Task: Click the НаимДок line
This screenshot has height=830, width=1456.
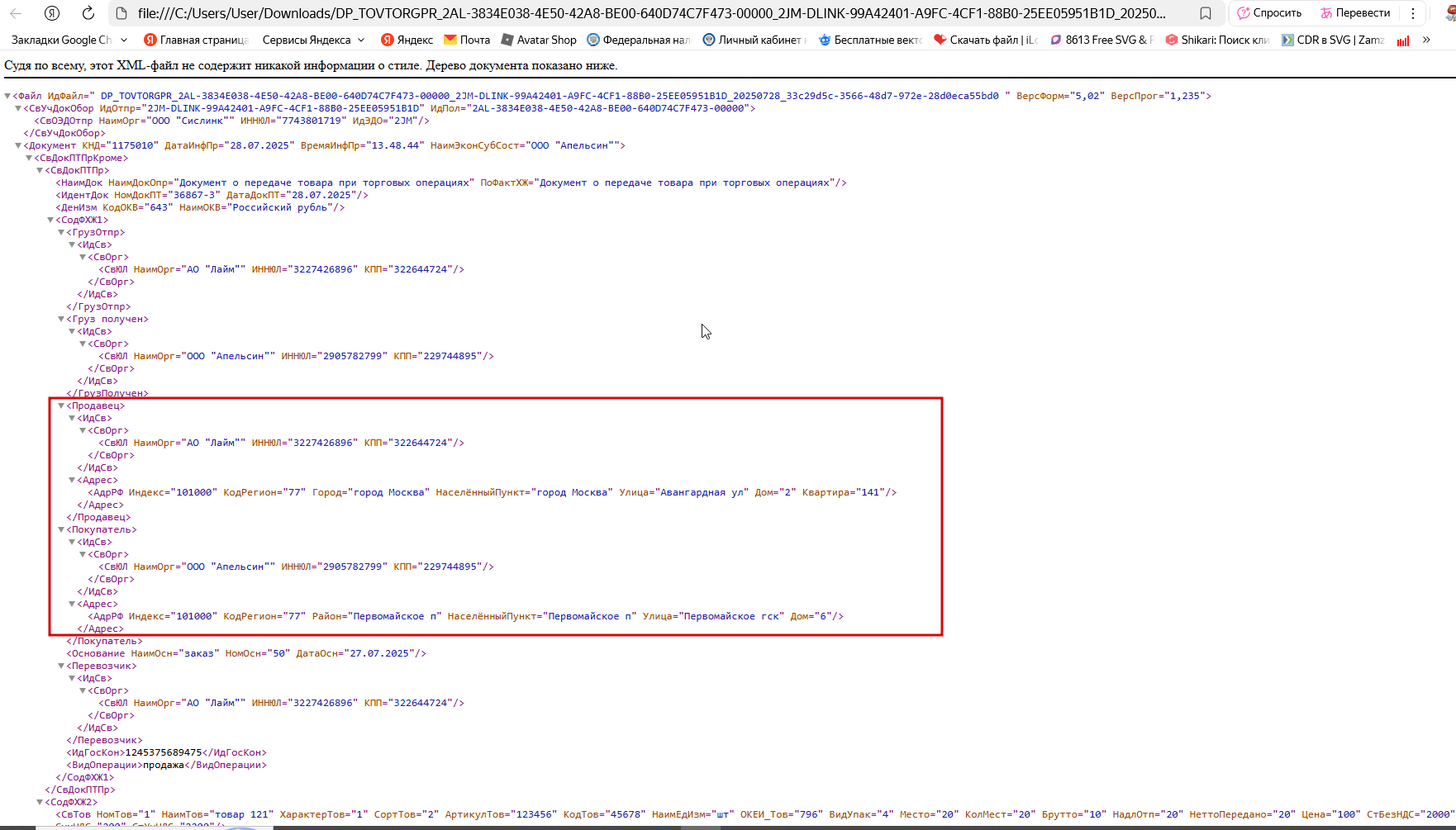Action: 451,183
